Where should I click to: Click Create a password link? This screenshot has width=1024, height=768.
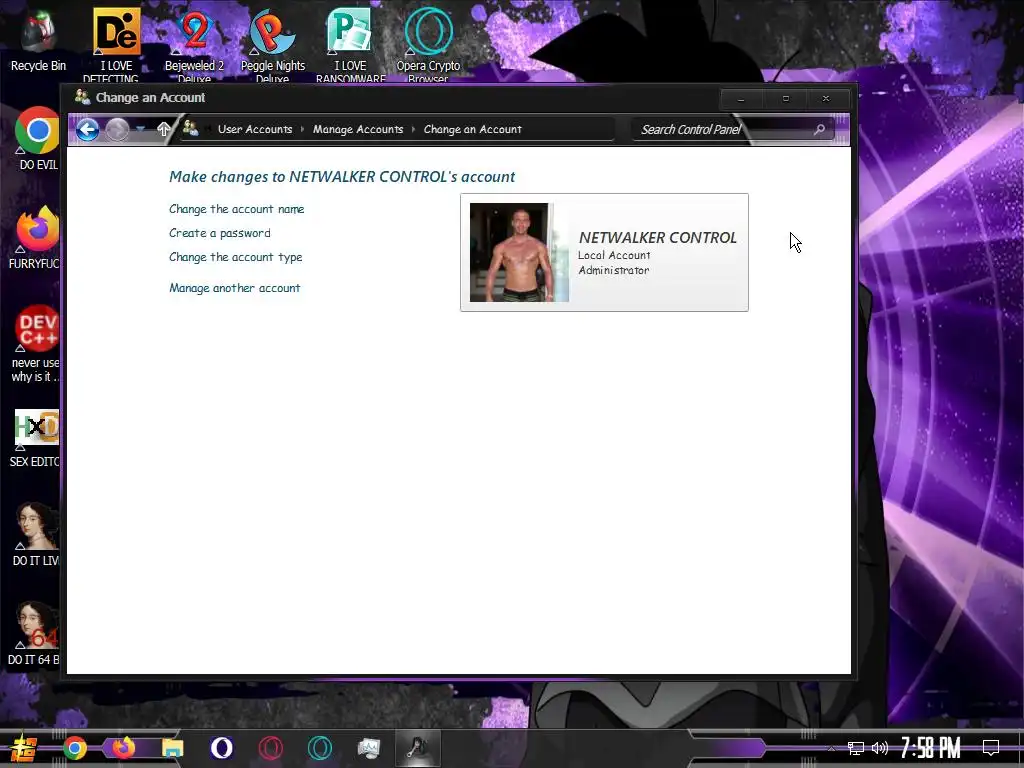(219, 233)
